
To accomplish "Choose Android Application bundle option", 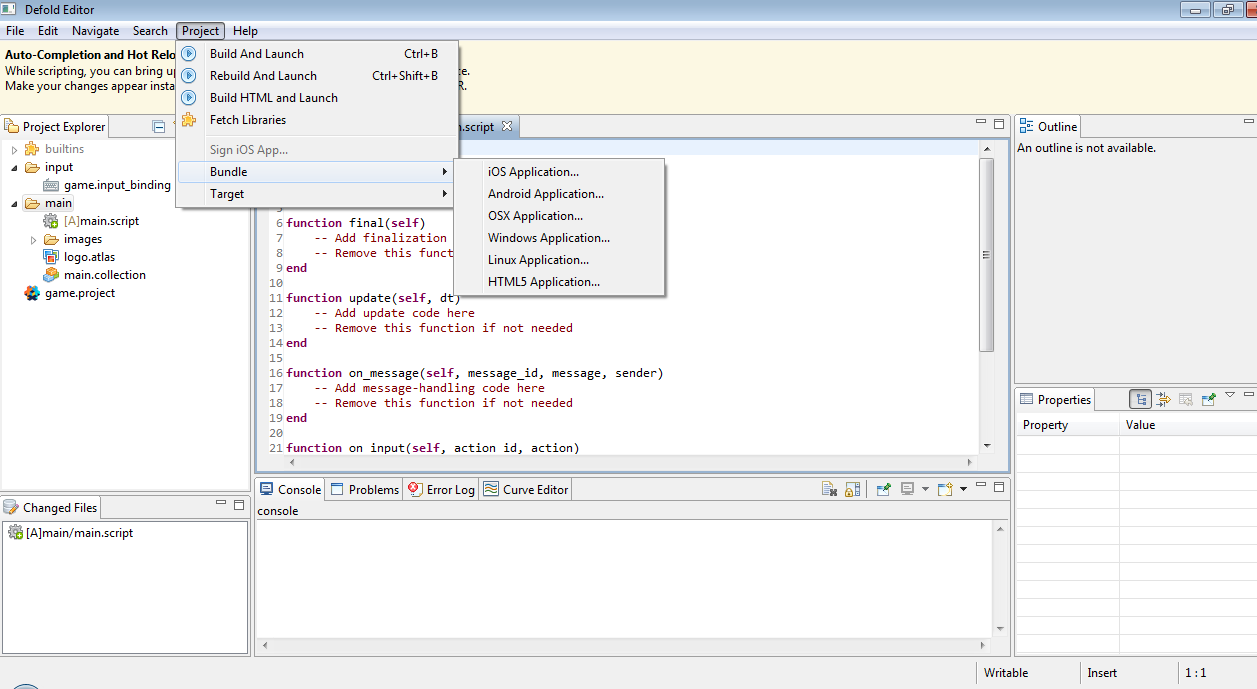I will tap(559, 194).
